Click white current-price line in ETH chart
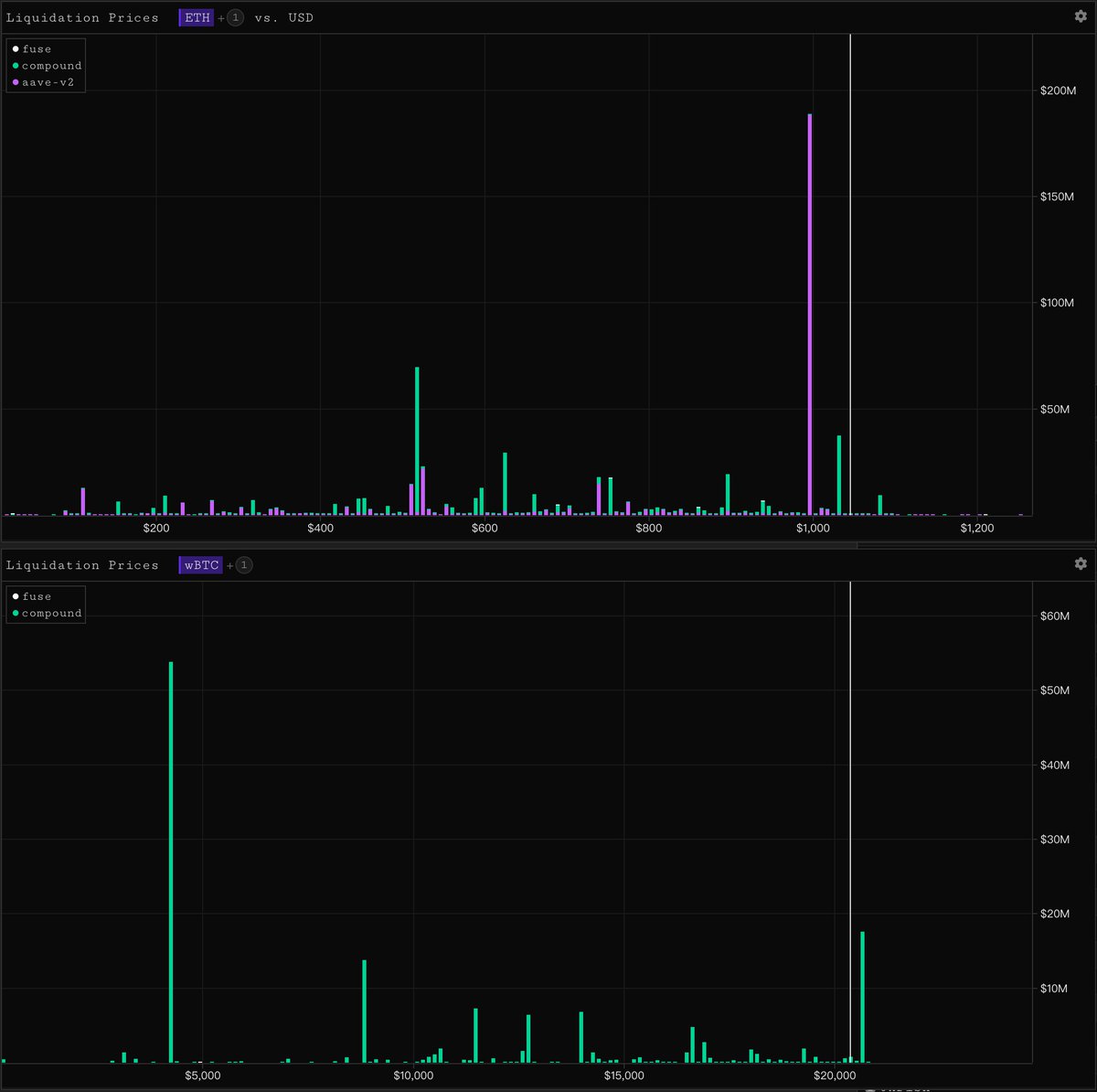Screen dimensions: 1097x1092 850,274
